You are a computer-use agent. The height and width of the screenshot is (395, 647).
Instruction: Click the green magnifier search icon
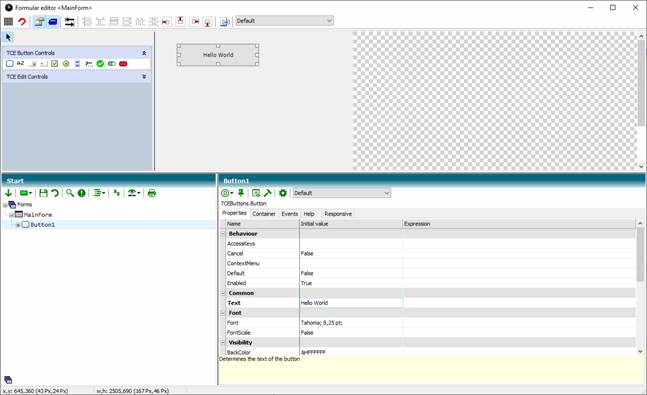(x=70, y=193)
